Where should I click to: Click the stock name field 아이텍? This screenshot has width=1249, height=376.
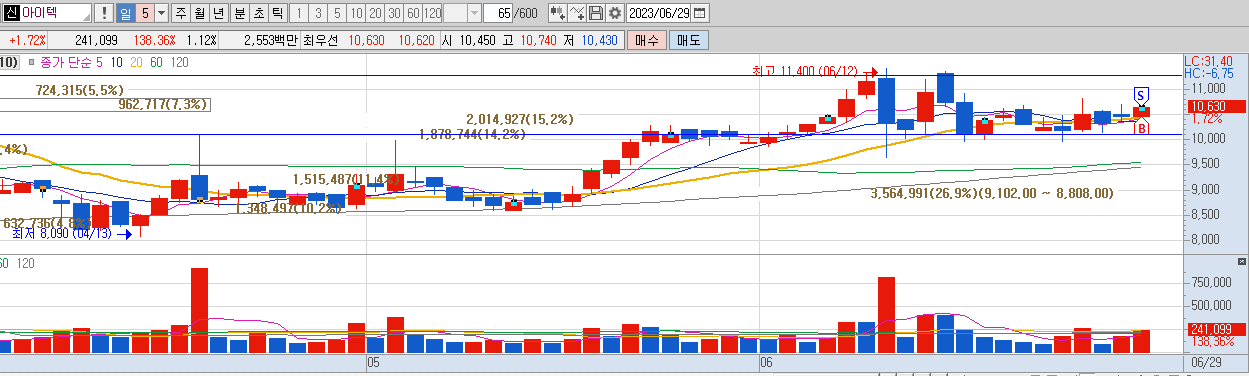(x=47, y=13)
